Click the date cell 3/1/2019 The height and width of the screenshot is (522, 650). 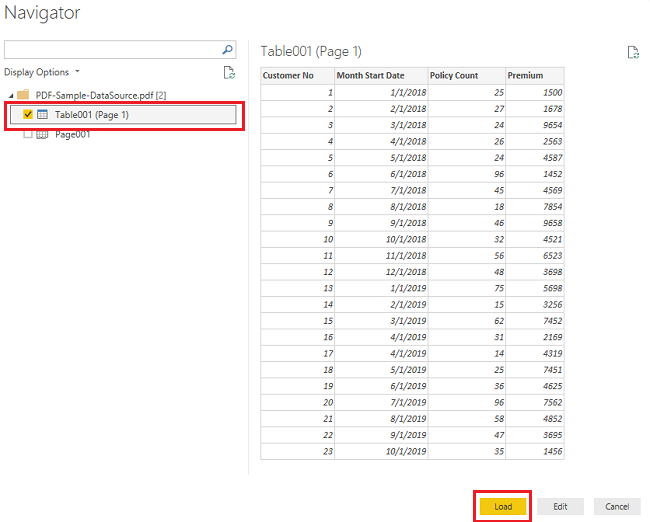click(381, 321)
